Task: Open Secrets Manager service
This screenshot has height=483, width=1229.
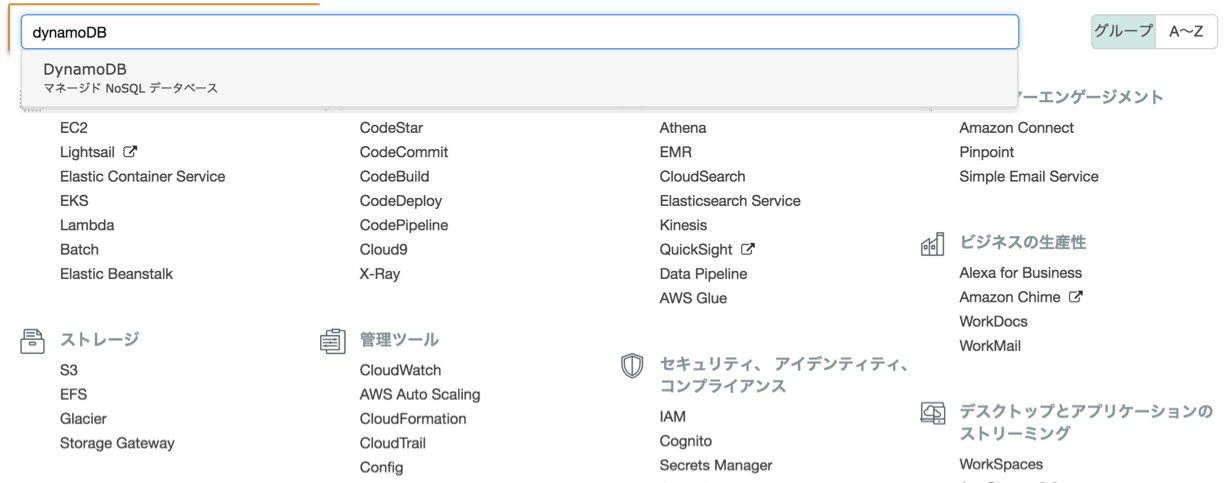Action: click(716, 465)
